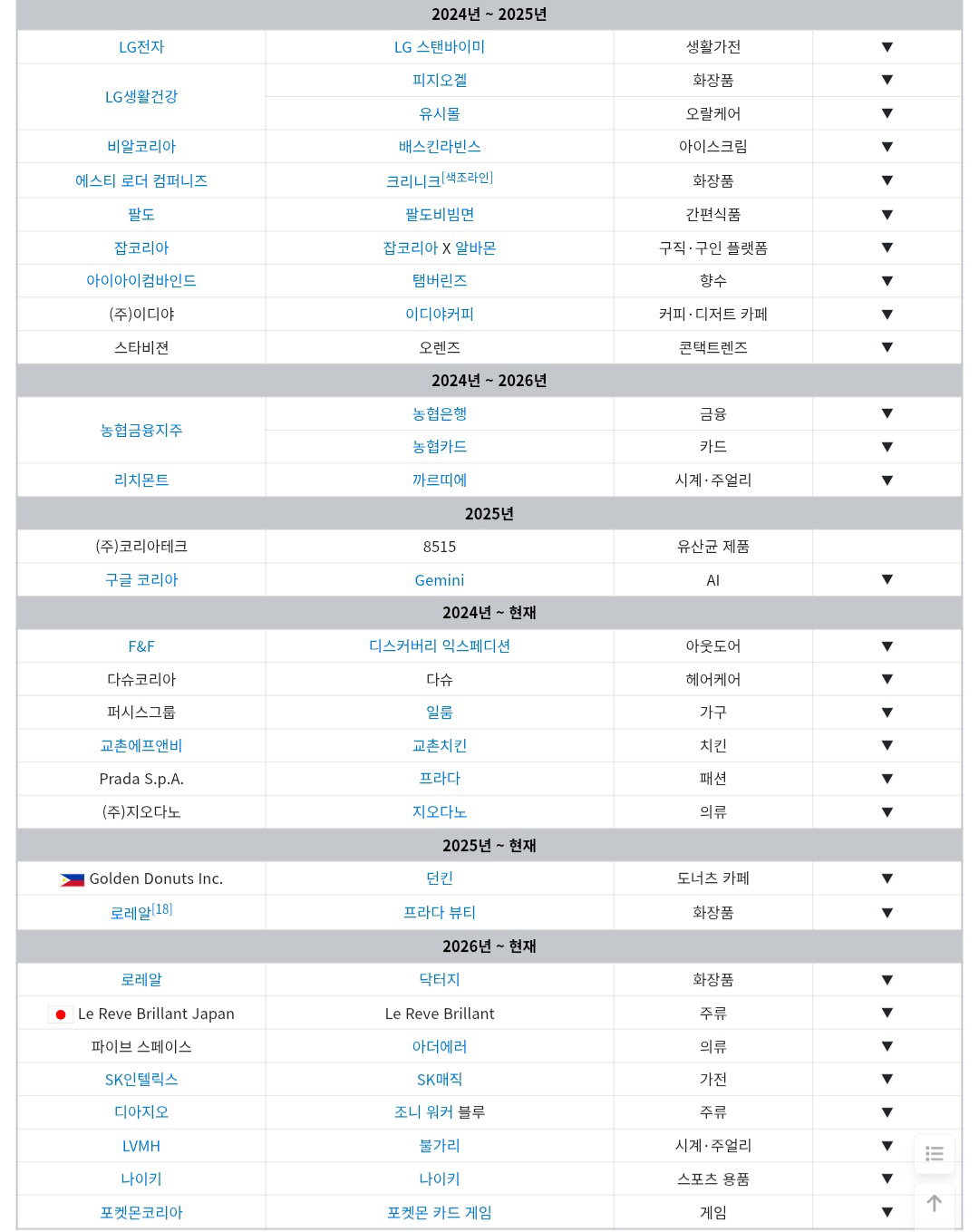
Task: Expand details arrow for 교촌치킨 row
Action: click(x=887, y=745)
